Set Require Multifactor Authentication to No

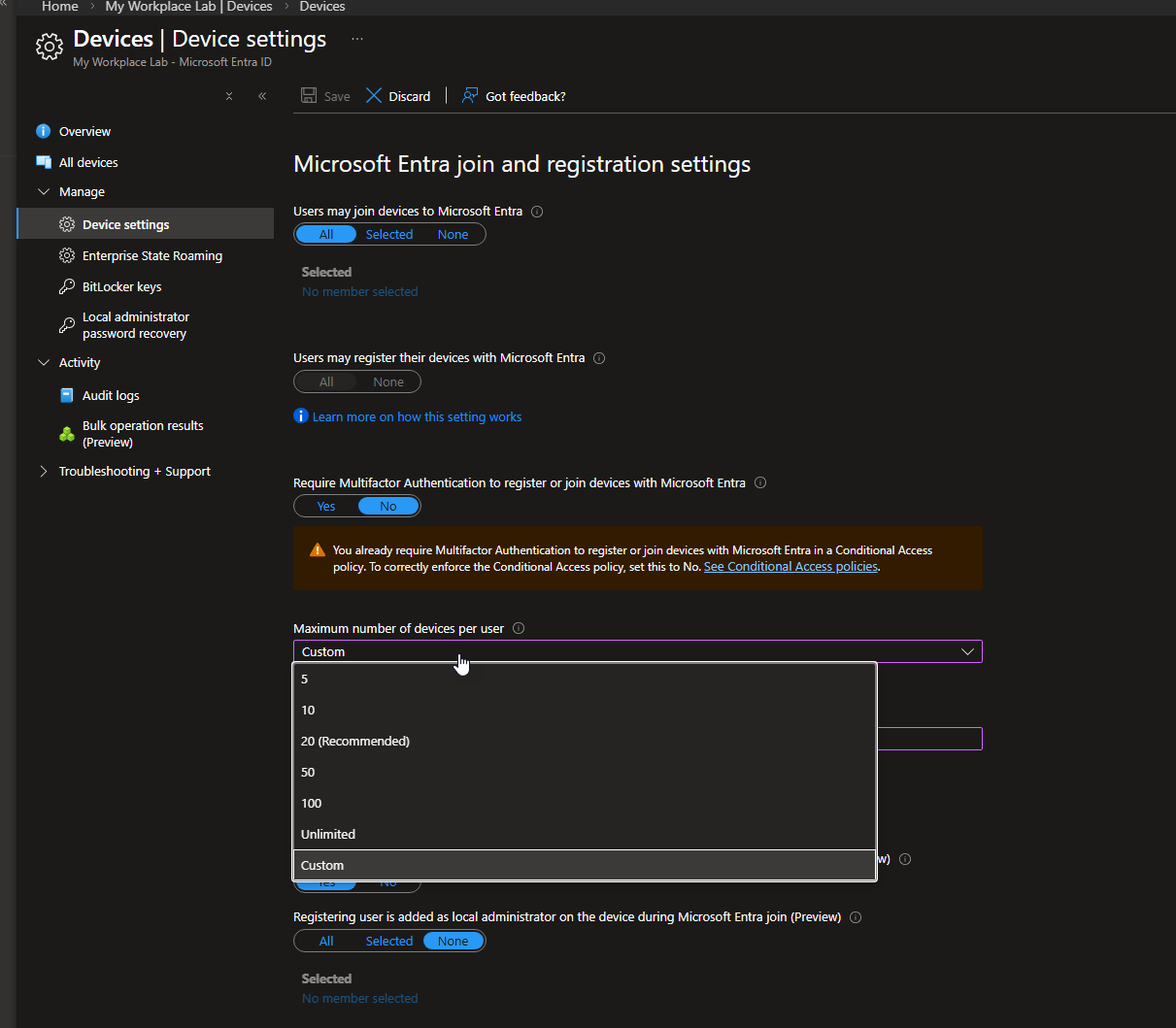point(388,506)
